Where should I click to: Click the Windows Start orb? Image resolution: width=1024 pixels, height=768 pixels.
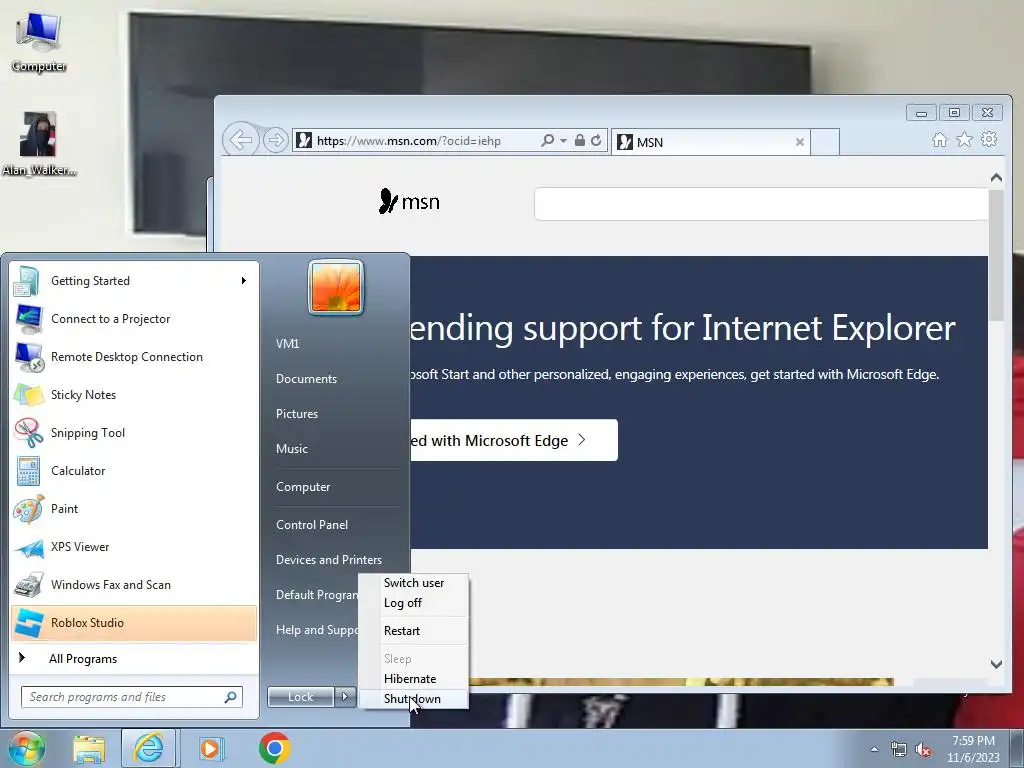click(26, 748)
